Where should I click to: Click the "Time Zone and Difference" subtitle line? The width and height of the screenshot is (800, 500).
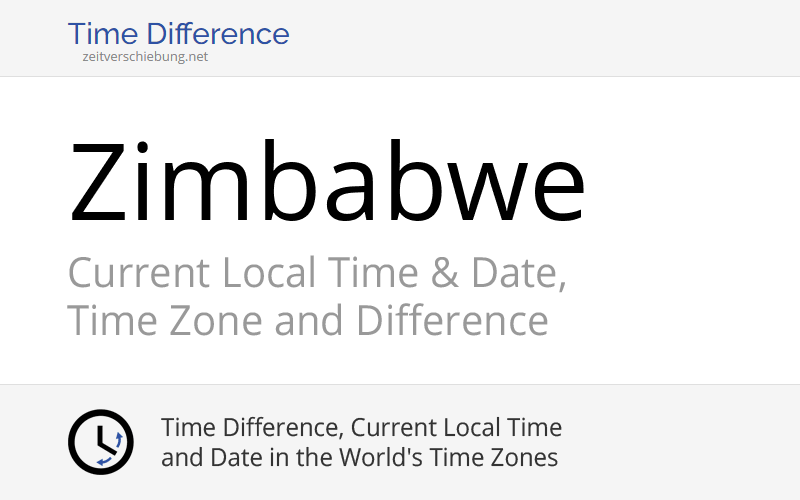pos(308,321)
